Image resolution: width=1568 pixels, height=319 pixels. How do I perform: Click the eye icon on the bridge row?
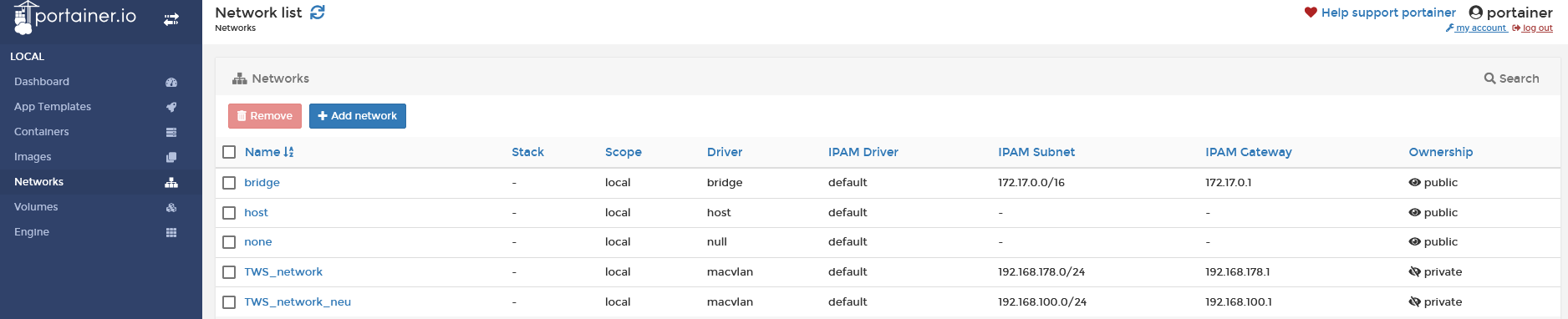click(1415, 182)
